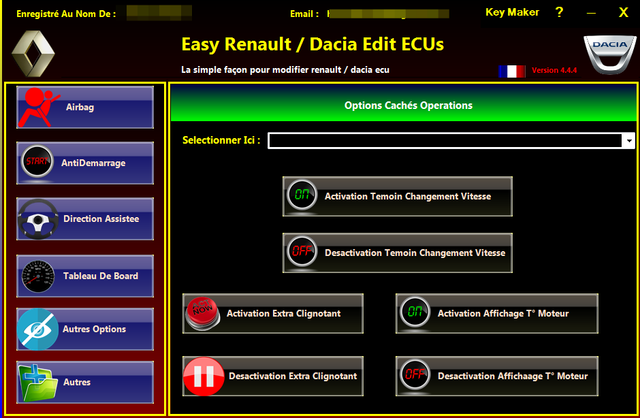Select the French flag language icon
Screen dimensions: 640x418
(512, 71)
